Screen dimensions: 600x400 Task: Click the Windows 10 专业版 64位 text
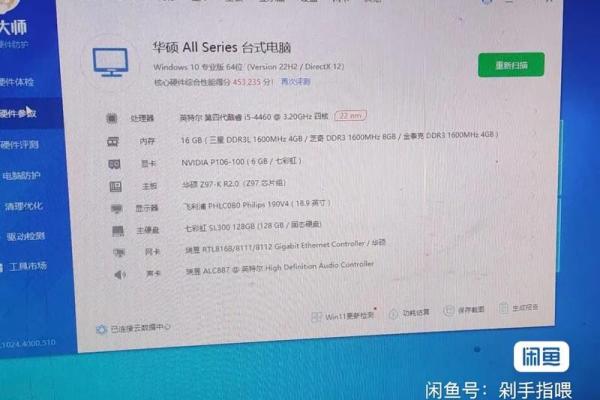[x=249, y=67]
